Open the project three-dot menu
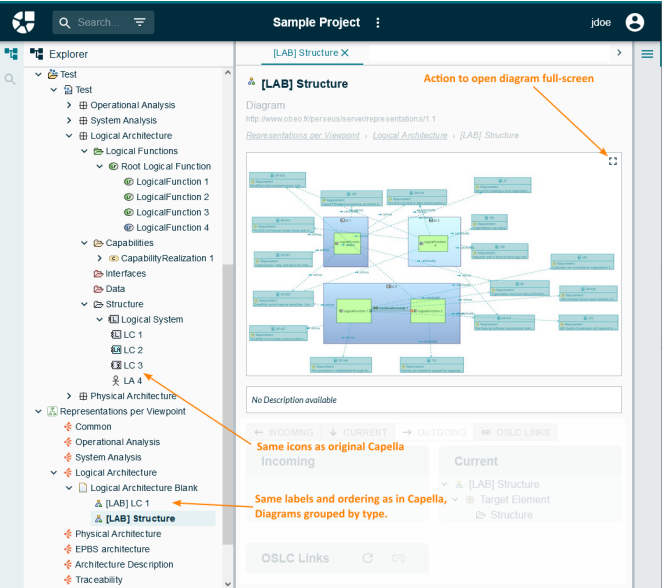 click(378, 22)
